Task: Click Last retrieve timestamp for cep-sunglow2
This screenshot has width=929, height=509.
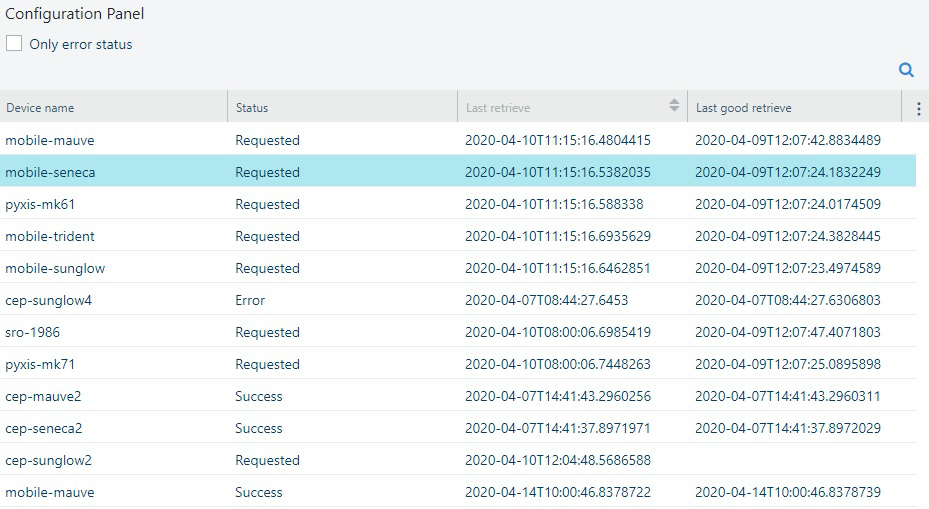Action: pyautogui.click(x=557, y=460)
